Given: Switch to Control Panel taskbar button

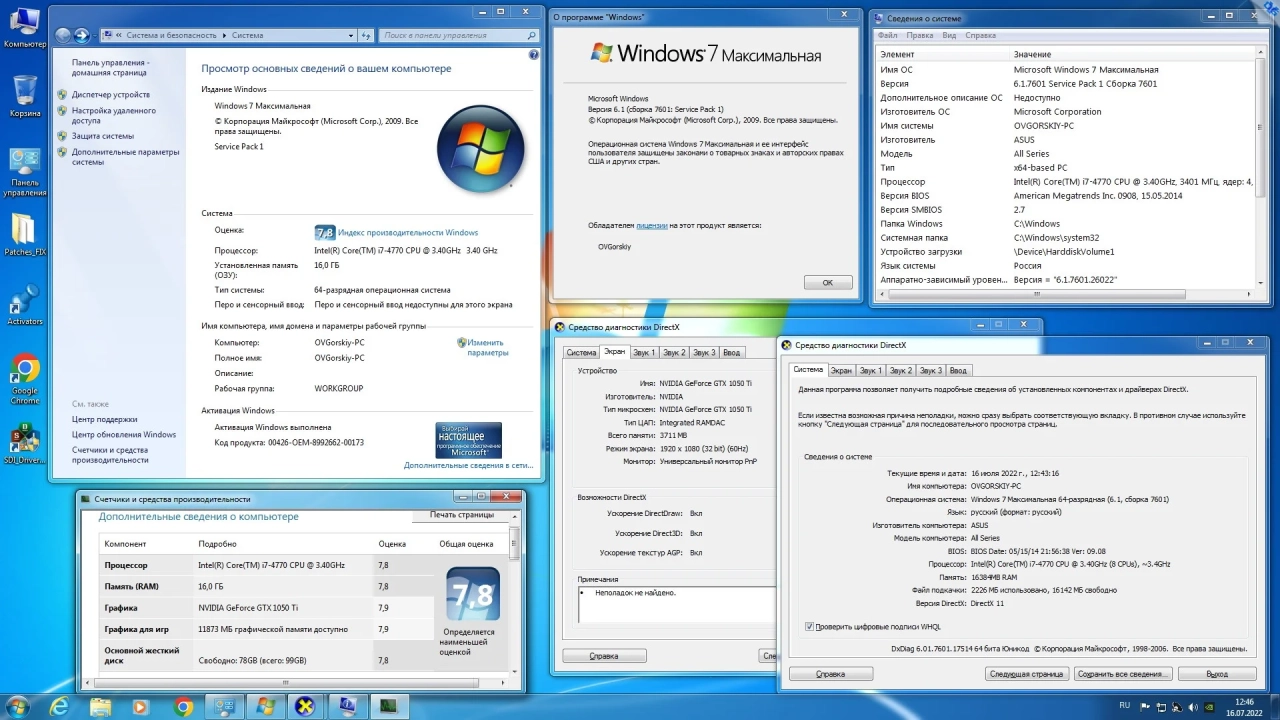Looking at the screenshot, I should tap(224, 706).
